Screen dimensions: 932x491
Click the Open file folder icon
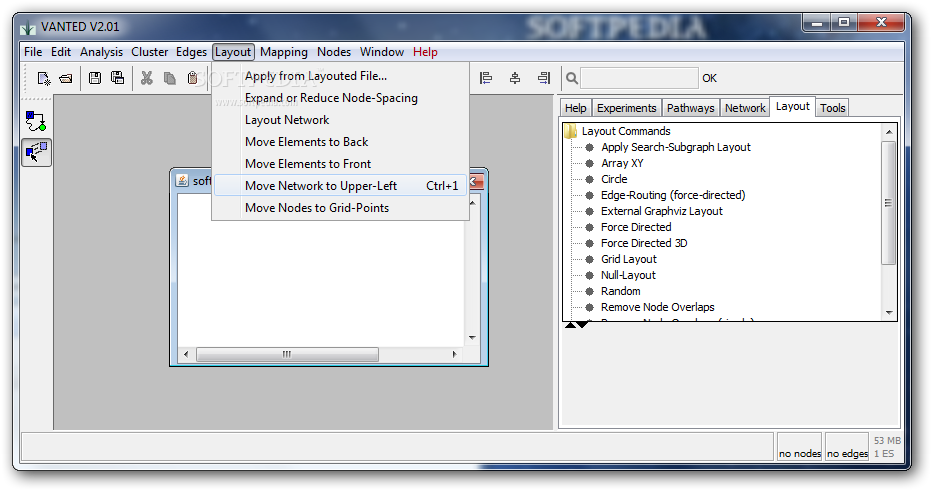pyautogui.click(x=65, y=78)
